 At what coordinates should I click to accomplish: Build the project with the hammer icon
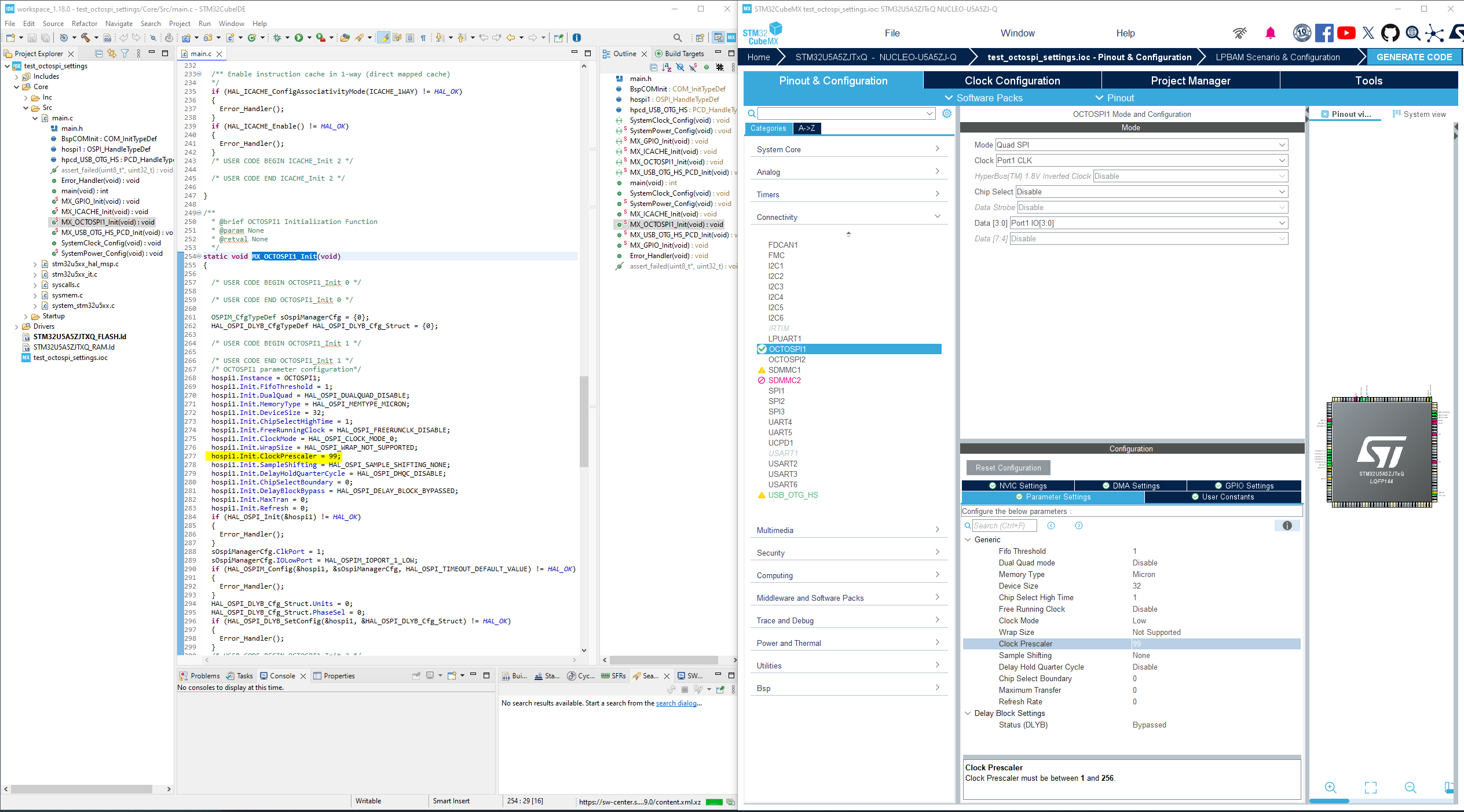[86, 38]
